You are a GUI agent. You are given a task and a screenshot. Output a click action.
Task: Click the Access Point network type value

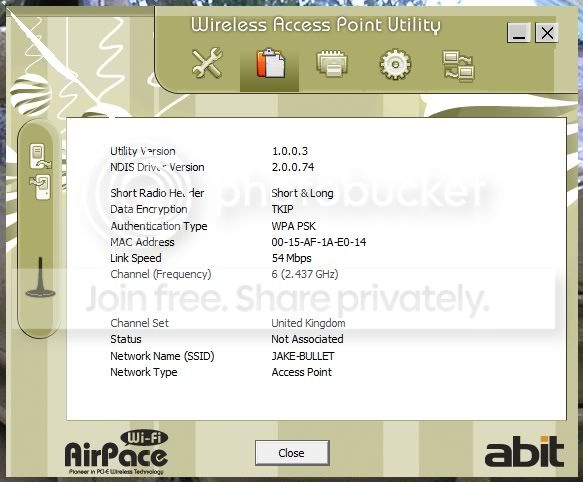[302, 372]
